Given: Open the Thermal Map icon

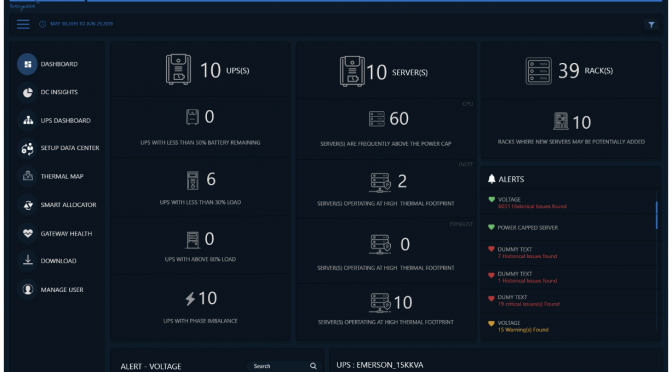Looking at the screenshot, I should point(27,176).
